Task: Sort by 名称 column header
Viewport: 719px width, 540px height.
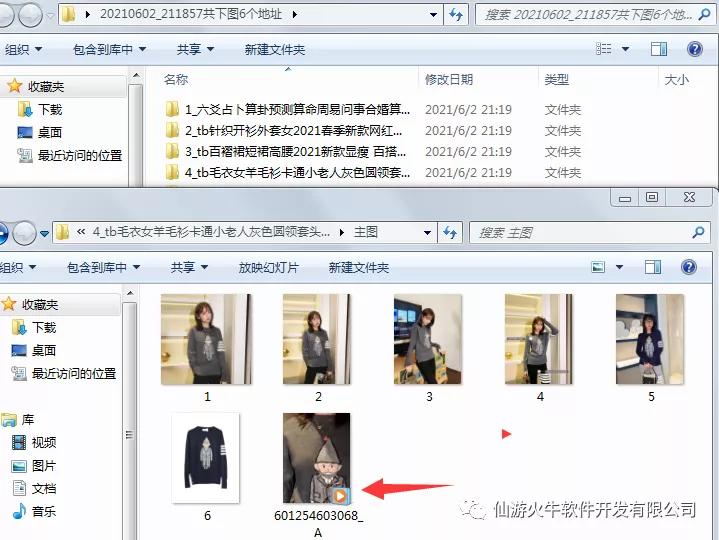Action: pyautogui.click(x=176, y=80)
